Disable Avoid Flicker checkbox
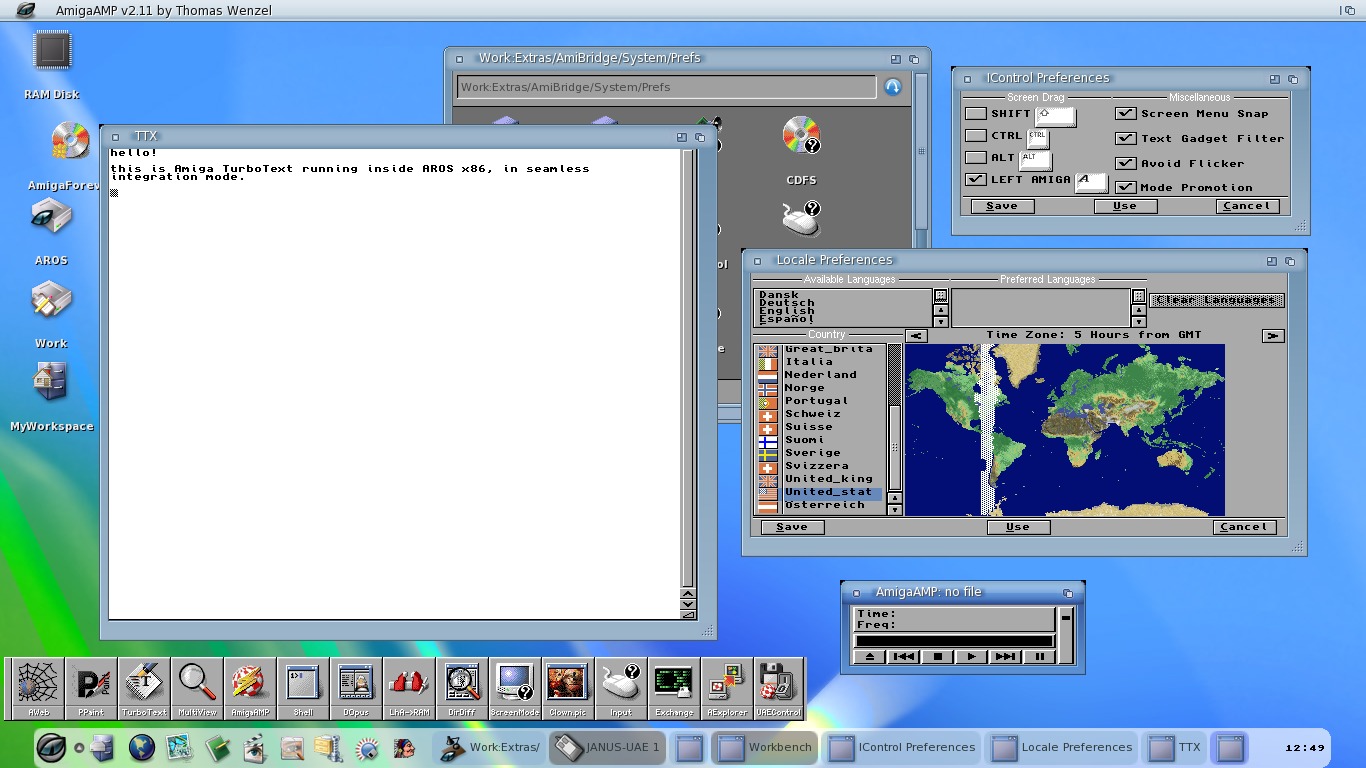 click(1126, 163)
